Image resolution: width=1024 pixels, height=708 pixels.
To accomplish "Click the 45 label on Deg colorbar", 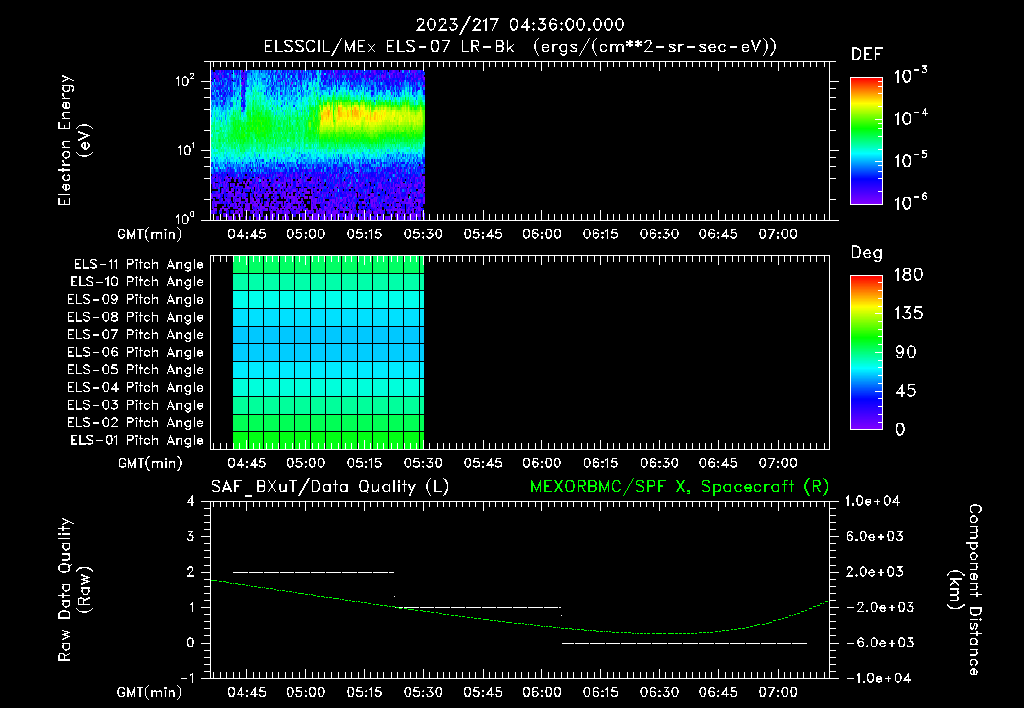I will click(x=906, y=391).
